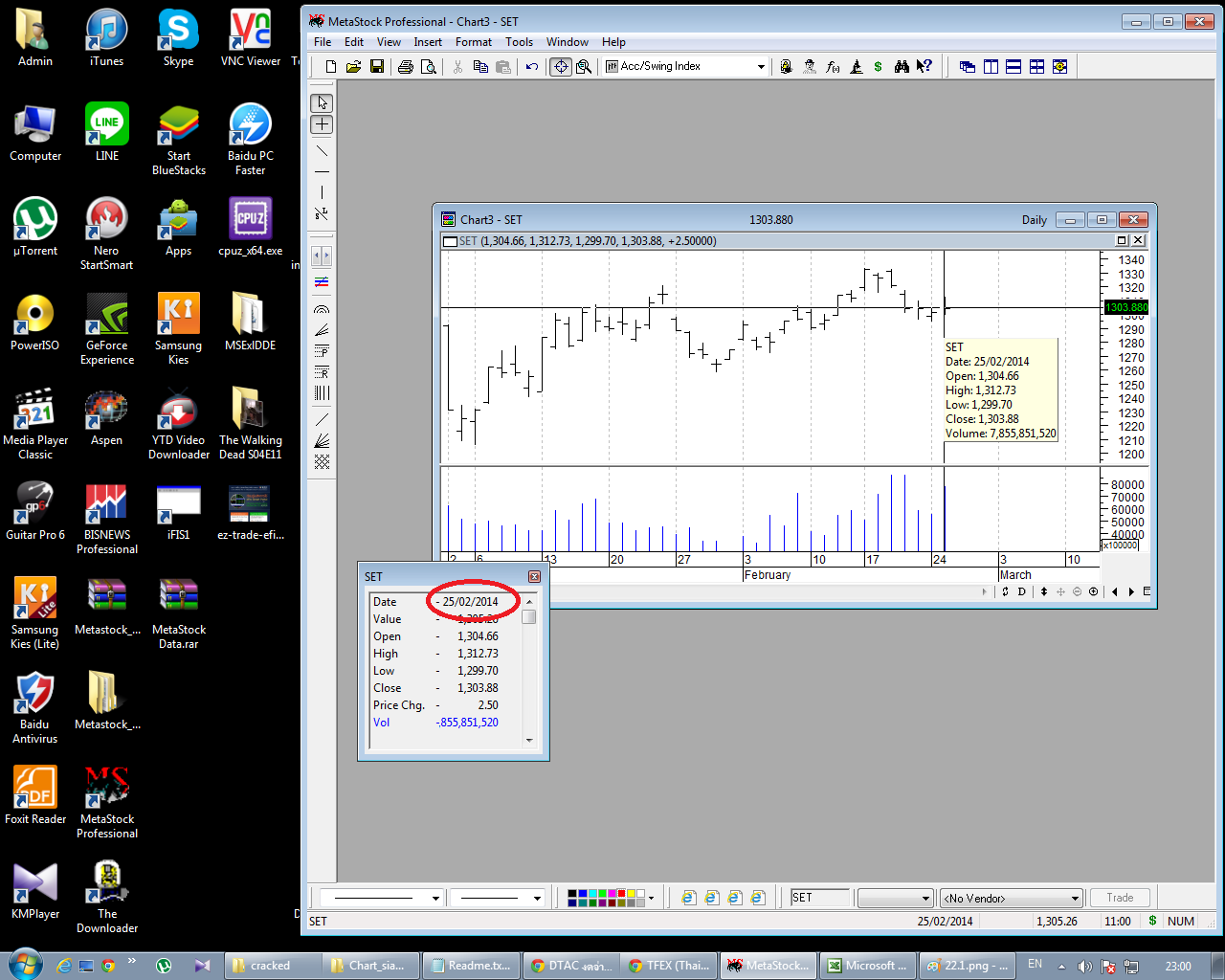Click the What's This help pointer icon
1225x980 pixels.
point(924,67)
